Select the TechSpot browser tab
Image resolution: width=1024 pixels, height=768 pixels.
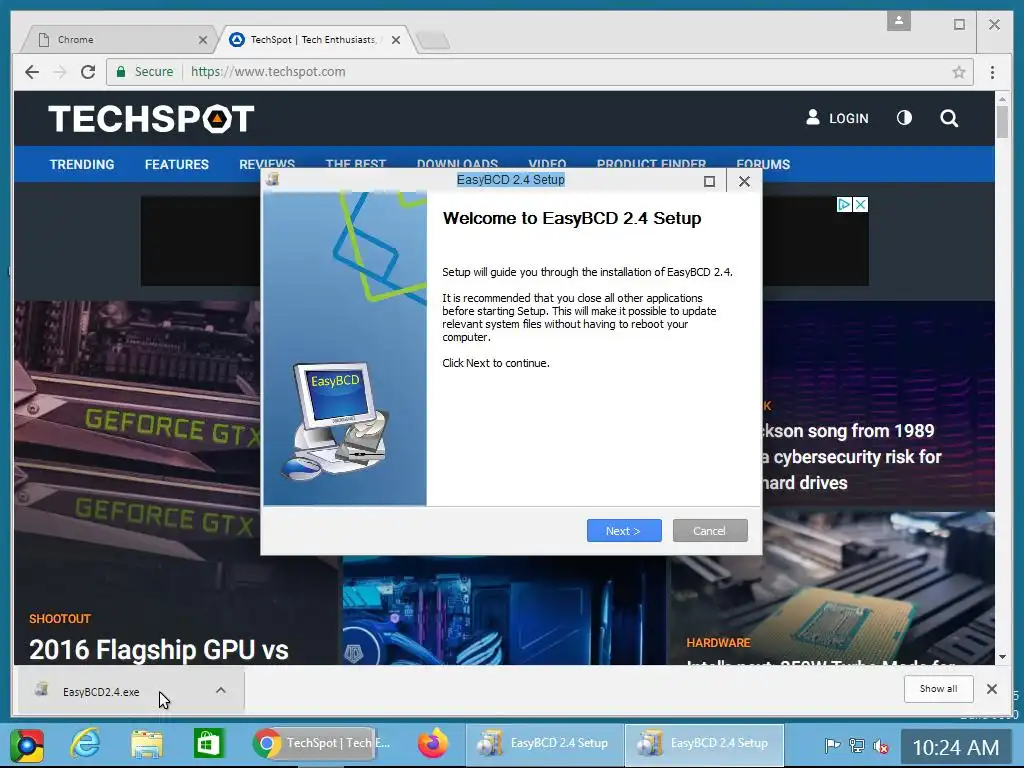[x=315, y=40]
